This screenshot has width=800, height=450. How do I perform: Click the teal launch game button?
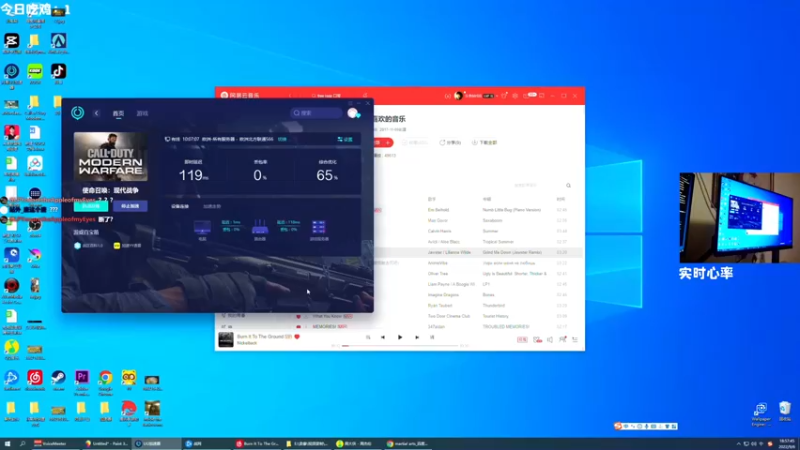click(91, 206)
